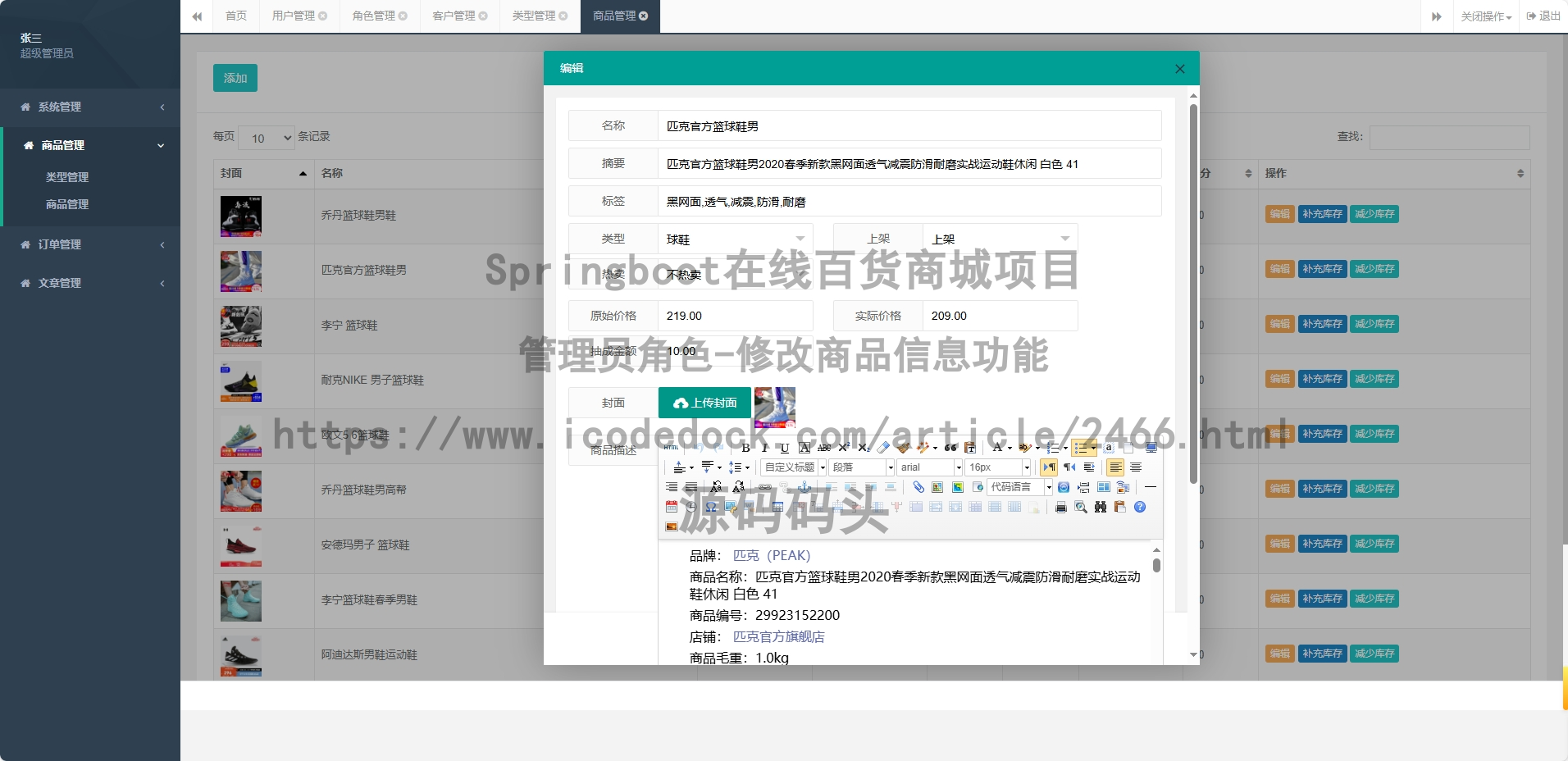This screenshot has height=761, width=1568.
Task: Center-align the paragraph in the editor
Action: point(1136,467)
